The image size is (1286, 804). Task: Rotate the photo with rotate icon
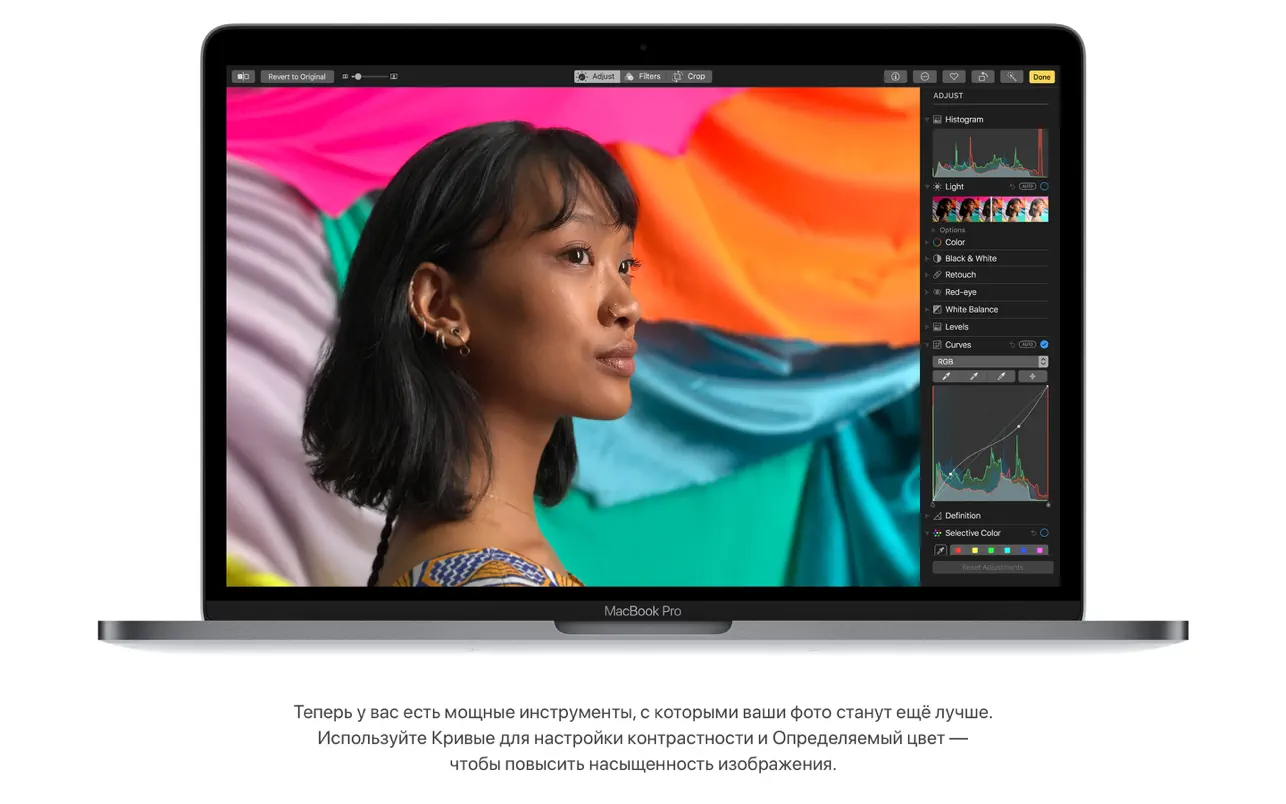pos(983,76)
